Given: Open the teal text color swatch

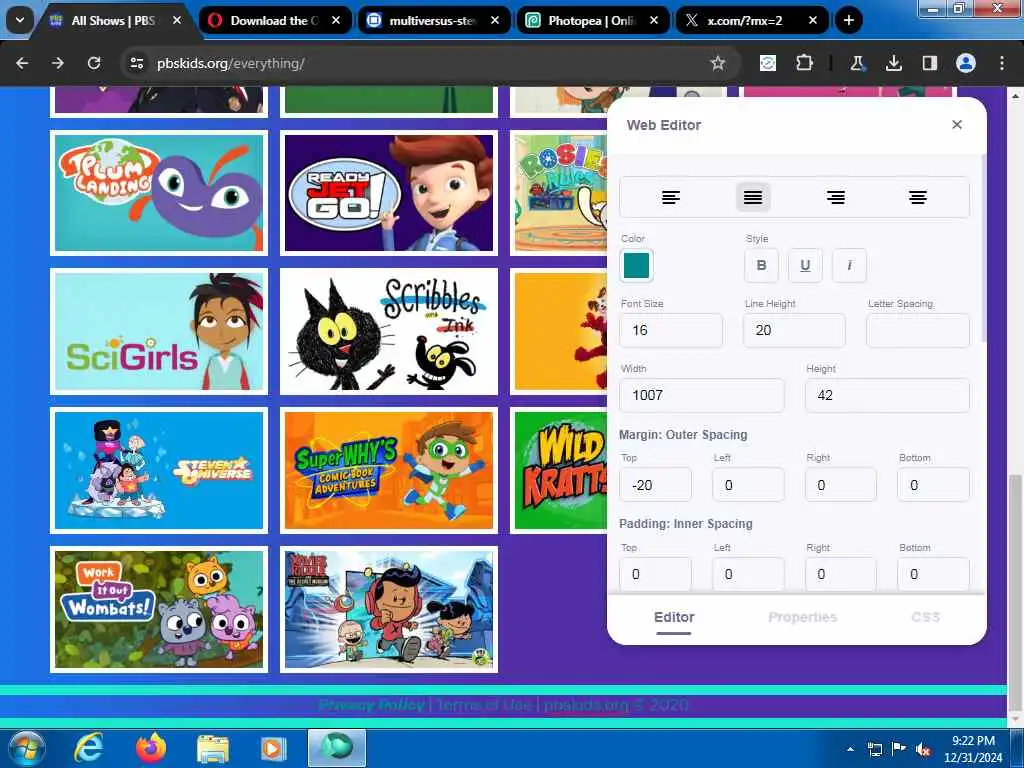Looking at the screenshot, I should tap(636, 265).
